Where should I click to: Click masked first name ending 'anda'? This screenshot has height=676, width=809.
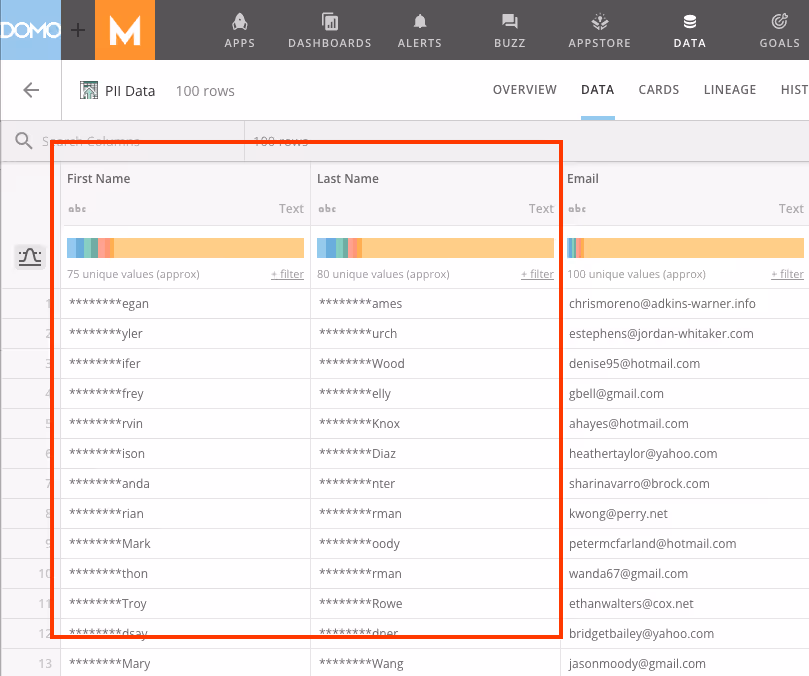click(109, 484)
